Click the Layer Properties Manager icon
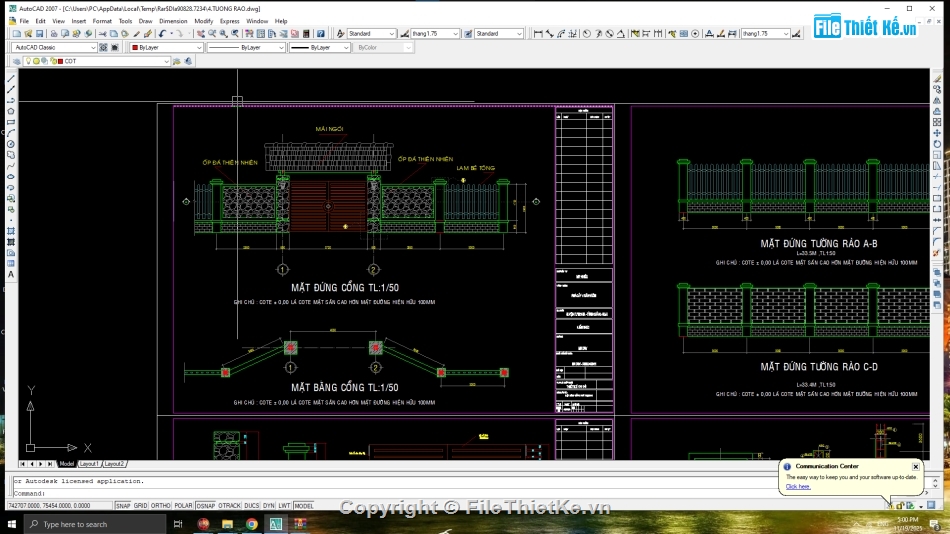The image size is (950, 534). (16, 61)
